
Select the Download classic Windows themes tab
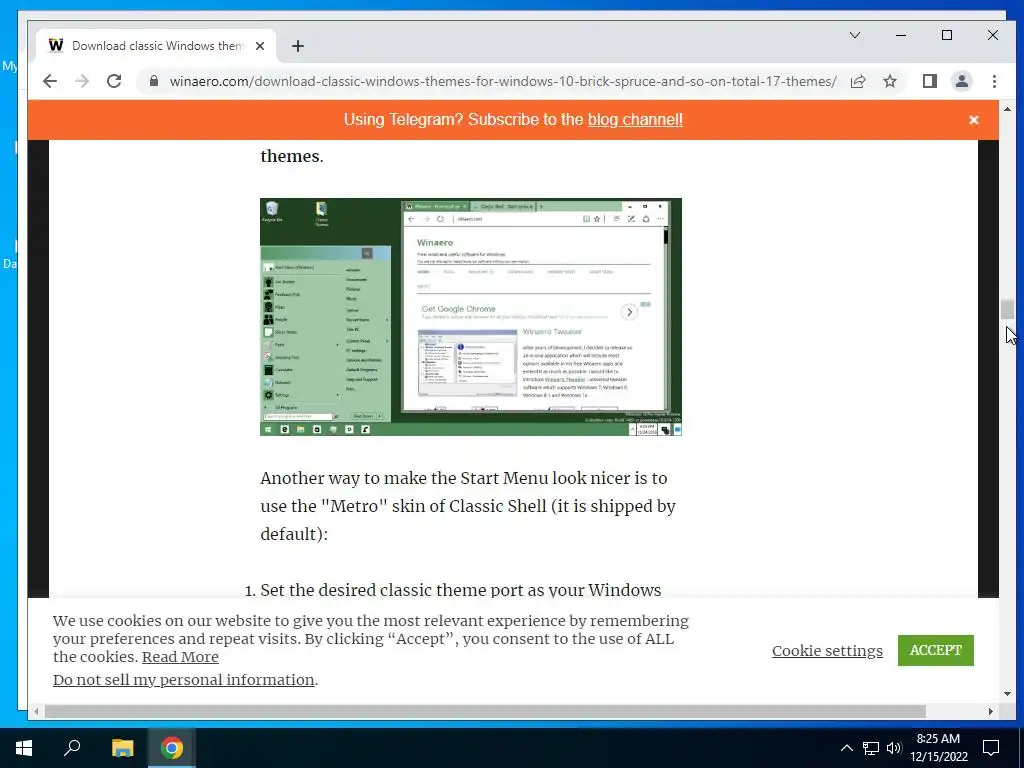point(157,46)
